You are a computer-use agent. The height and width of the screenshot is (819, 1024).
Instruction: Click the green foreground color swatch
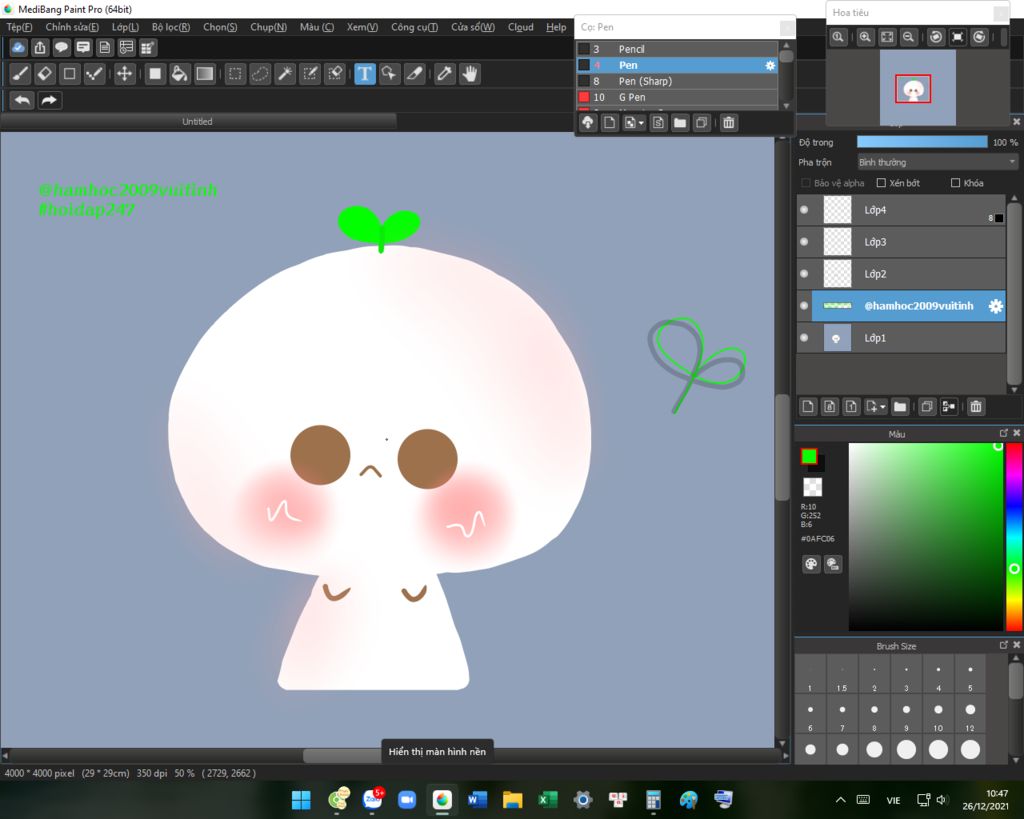(808, 457)
